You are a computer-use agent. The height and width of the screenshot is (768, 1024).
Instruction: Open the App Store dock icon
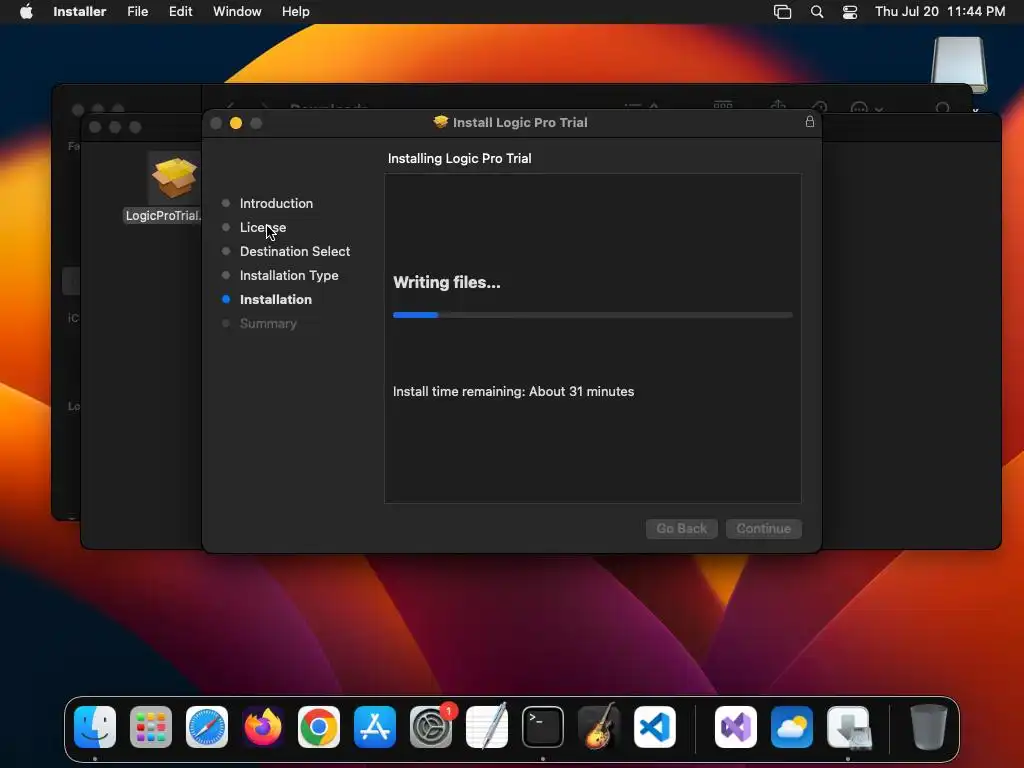[375, 727]
